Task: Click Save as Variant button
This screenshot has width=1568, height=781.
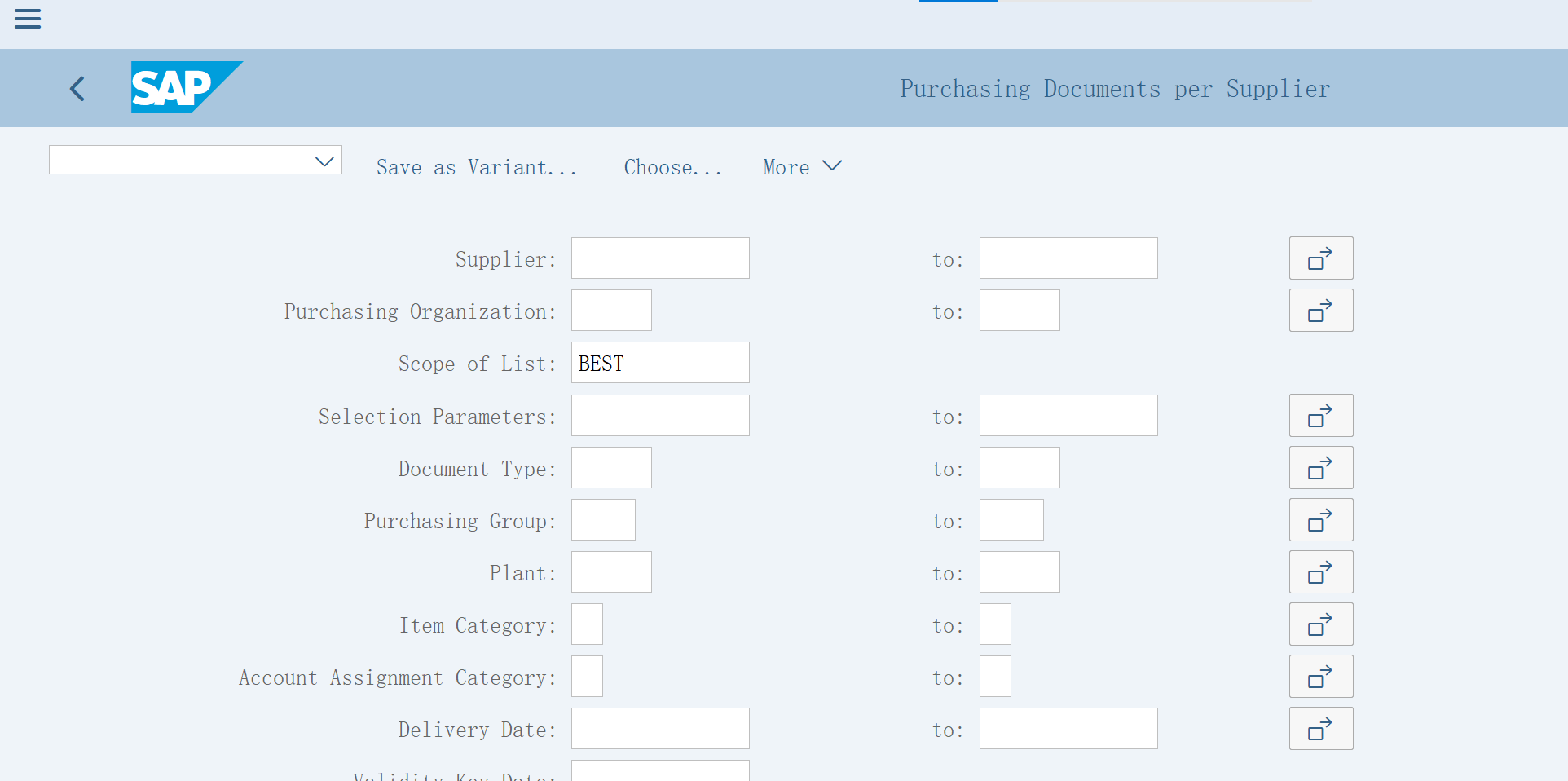Action: [x=477, y=167]
